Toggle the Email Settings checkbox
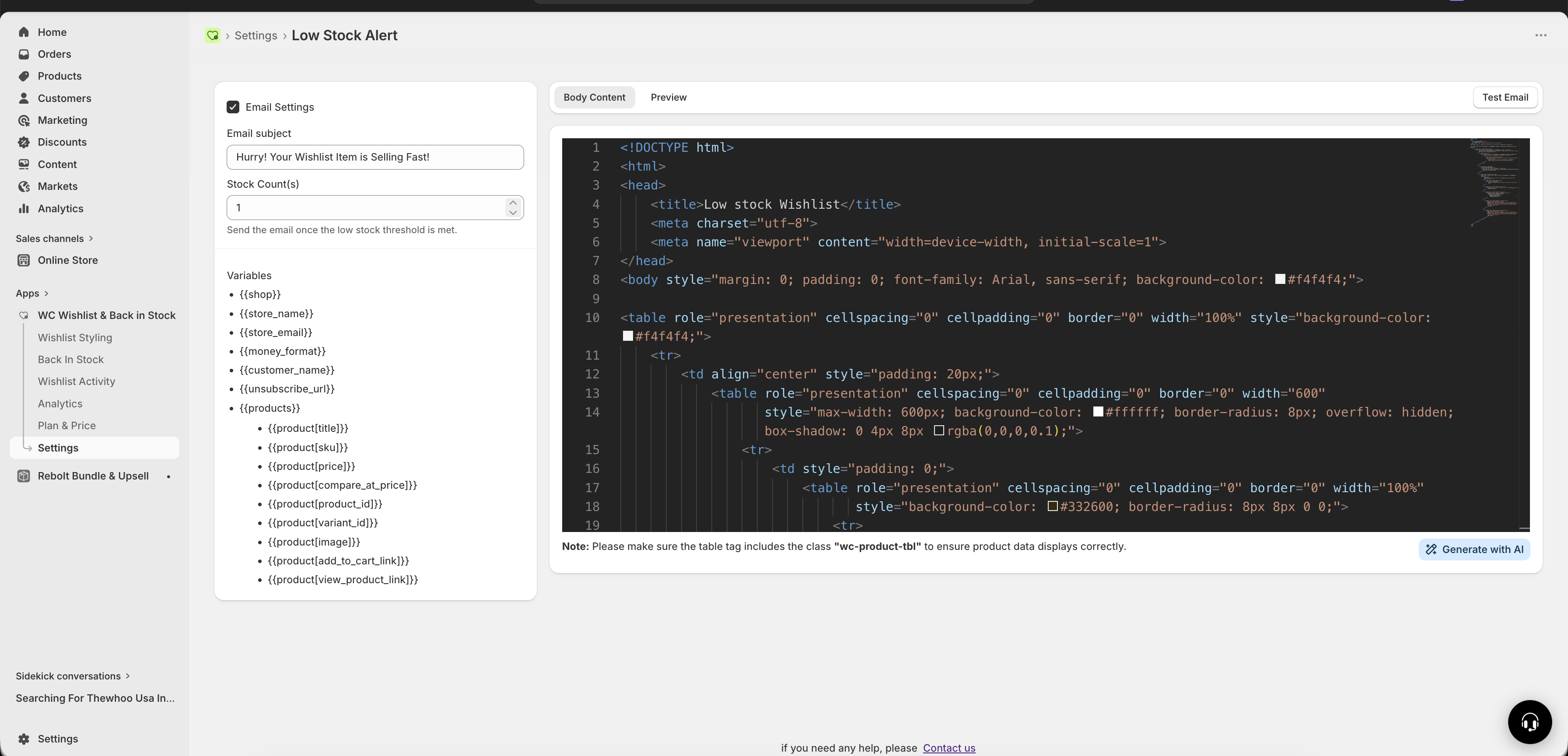 click(233, 107)
